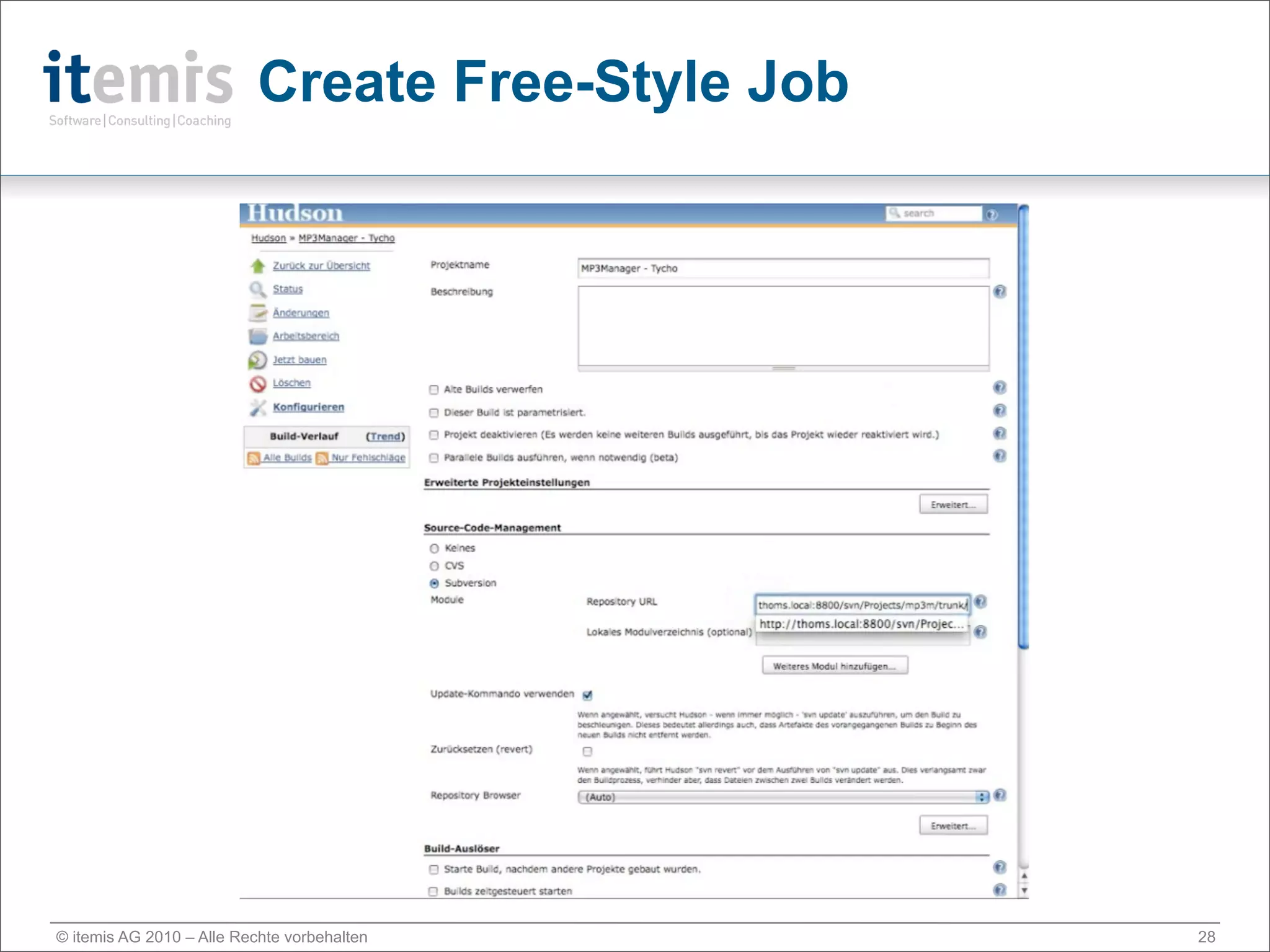The height and width of the screenshot is (952, 1270).
Task: Open Arbeitsbereich link
Action: 306,337
